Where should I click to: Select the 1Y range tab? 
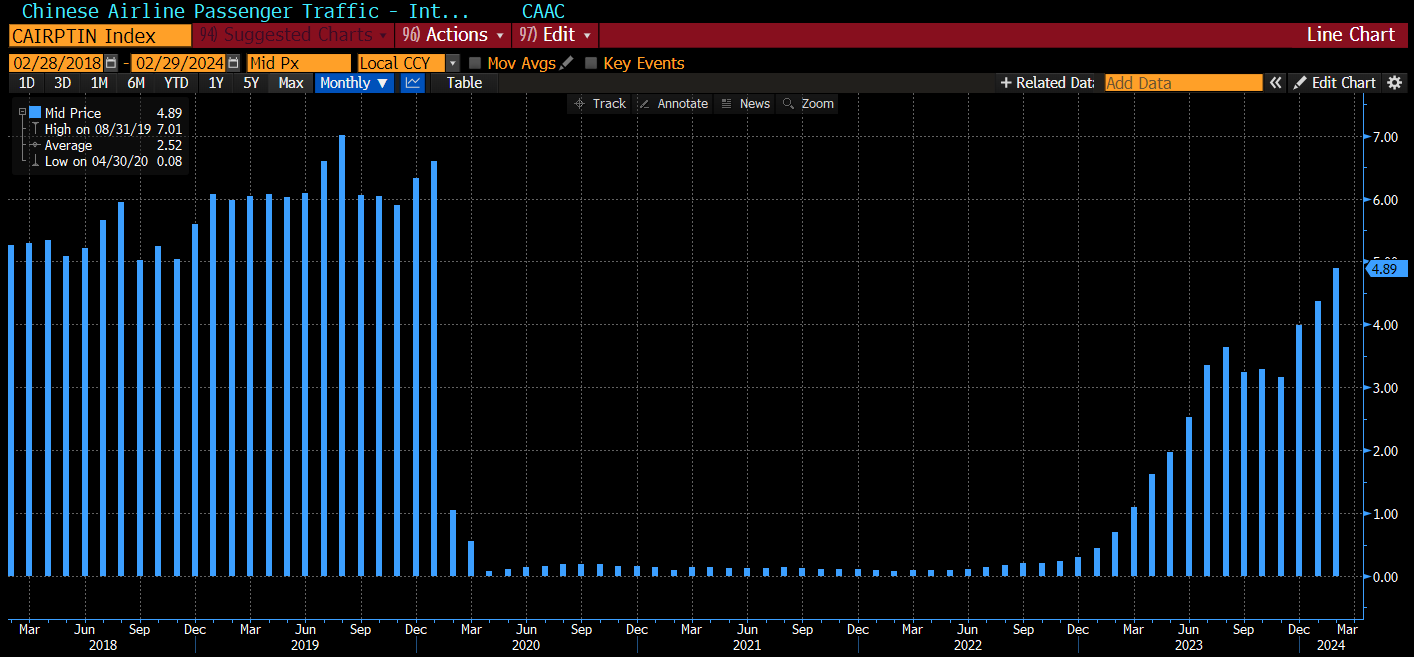216,83
